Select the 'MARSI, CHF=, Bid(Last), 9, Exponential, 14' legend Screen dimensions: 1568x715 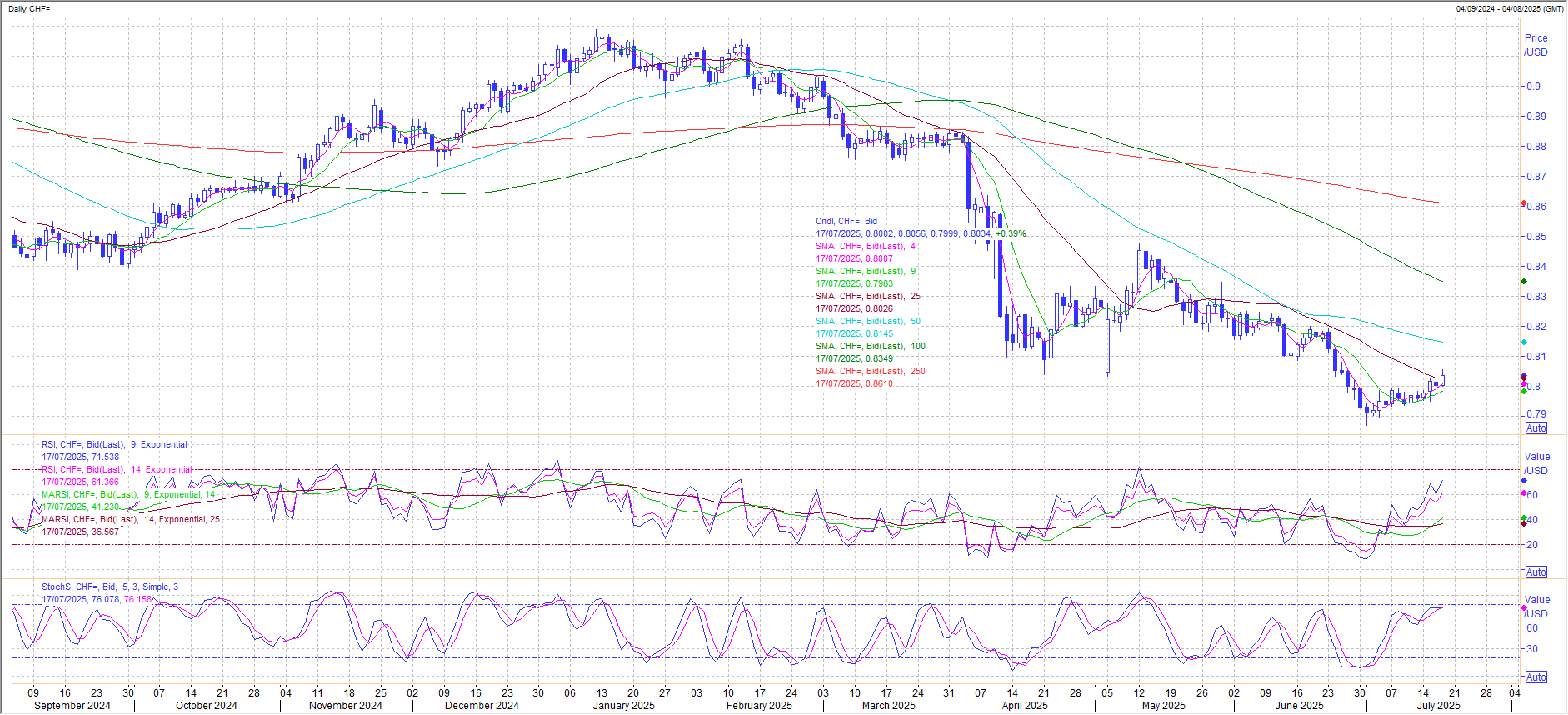point(128,495)
